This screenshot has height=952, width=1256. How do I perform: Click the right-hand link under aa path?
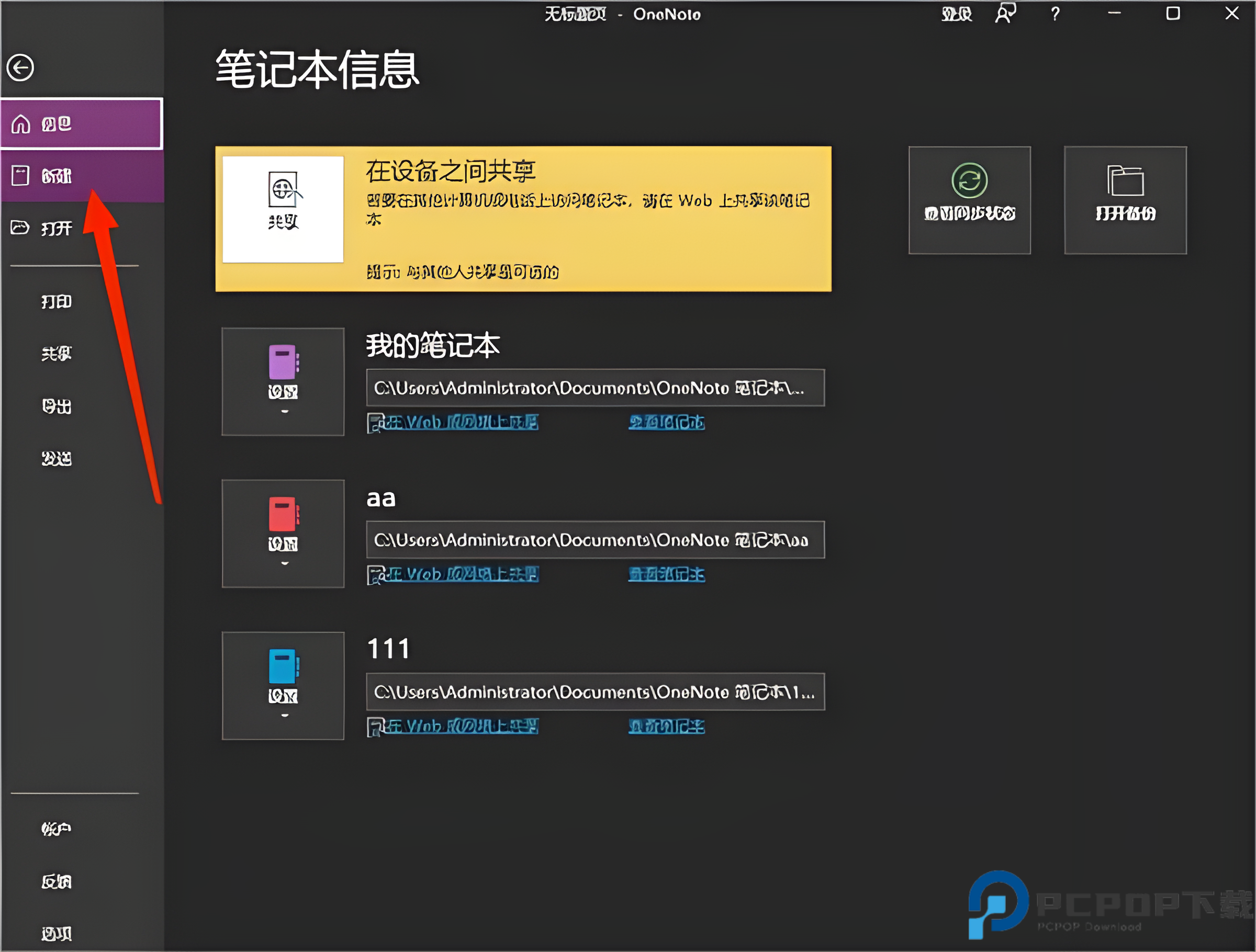click(667, 574)
